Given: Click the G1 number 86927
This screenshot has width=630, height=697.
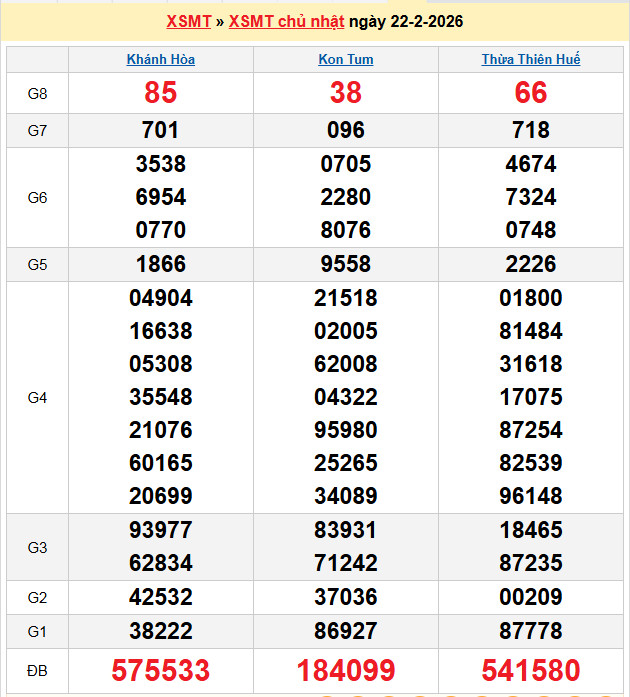Looking at the screenshot, I should click(x=346, y=631).
